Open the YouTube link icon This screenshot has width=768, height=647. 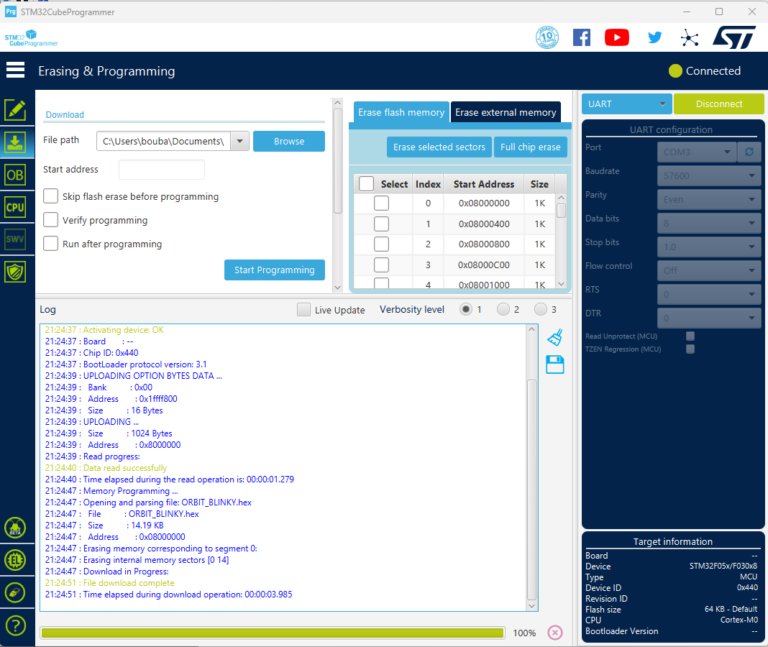(x=617, y=37)
